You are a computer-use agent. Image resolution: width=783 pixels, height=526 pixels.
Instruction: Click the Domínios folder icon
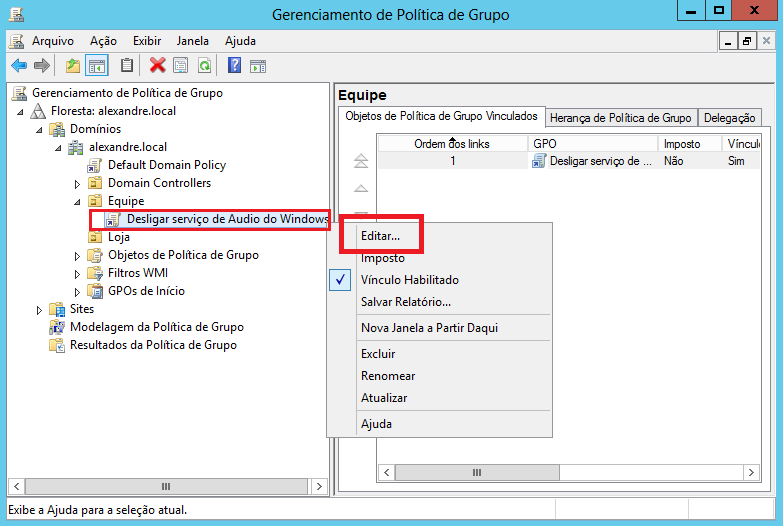57,129
